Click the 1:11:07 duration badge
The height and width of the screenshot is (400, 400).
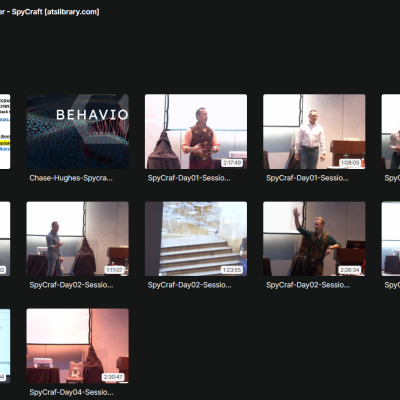114,270
